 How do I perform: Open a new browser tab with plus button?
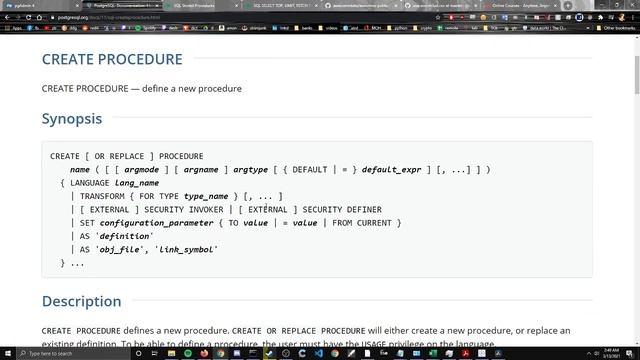pos(568,6)
